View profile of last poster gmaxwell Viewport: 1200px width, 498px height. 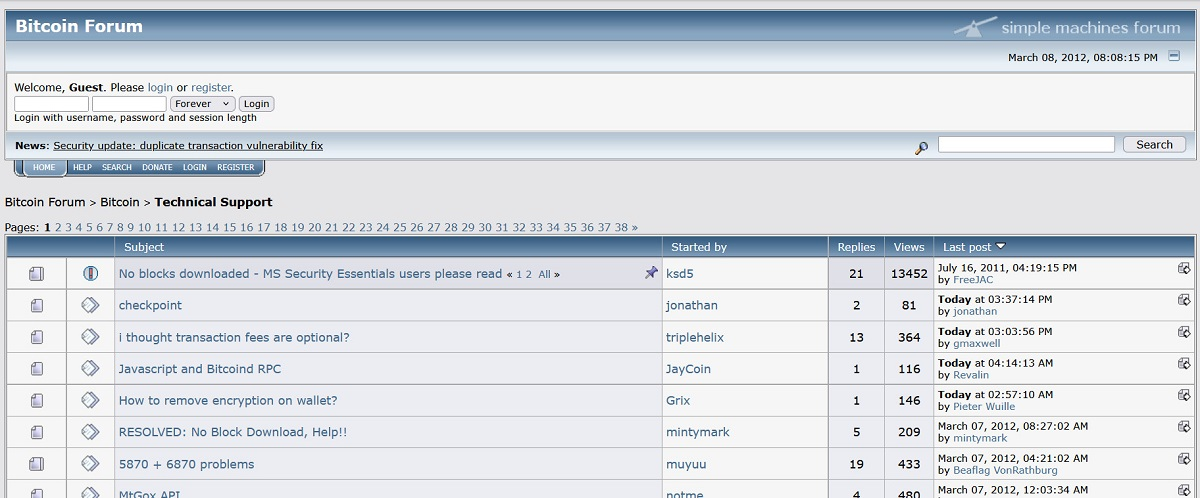click(976, 343)
